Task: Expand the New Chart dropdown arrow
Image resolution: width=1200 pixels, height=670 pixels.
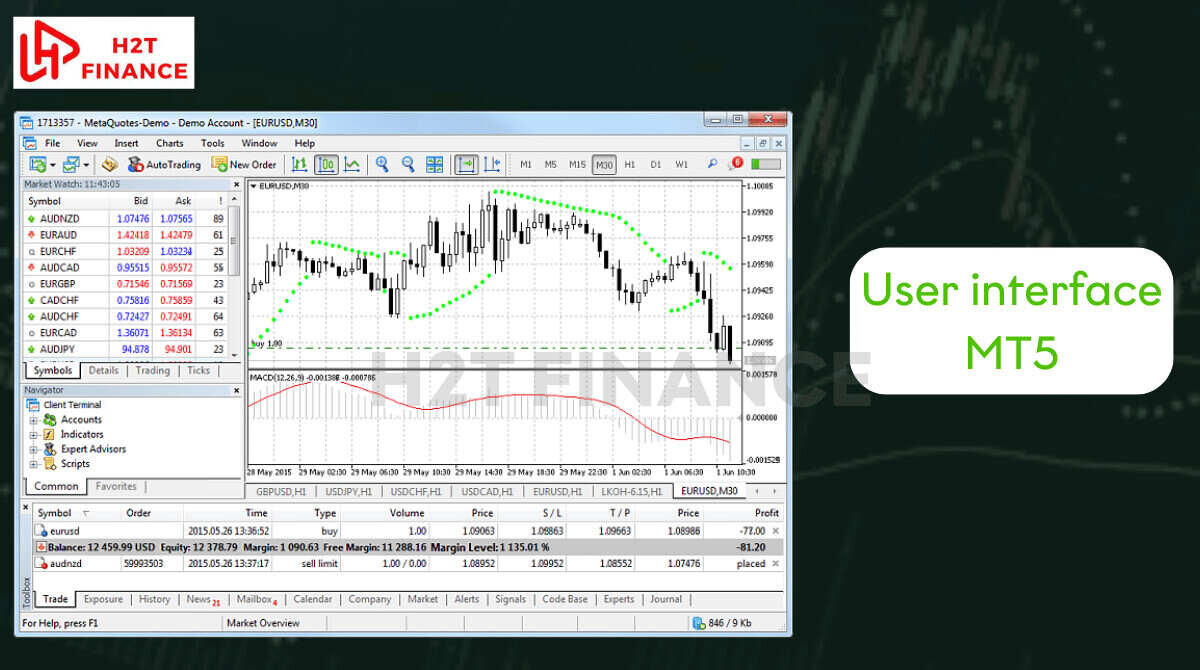Action: pos(51,165)
